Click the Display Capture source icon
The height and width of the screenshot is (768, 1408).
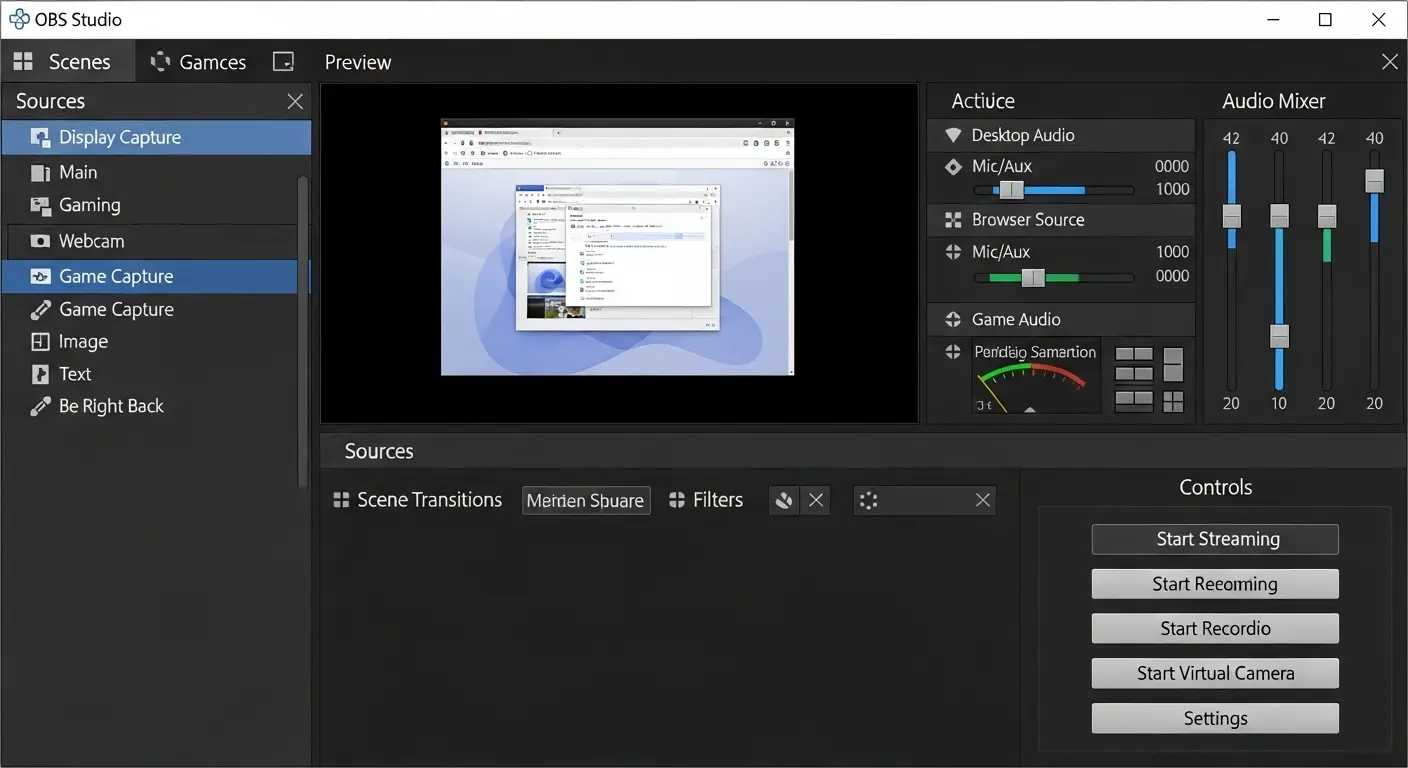(x=40, y=138)
